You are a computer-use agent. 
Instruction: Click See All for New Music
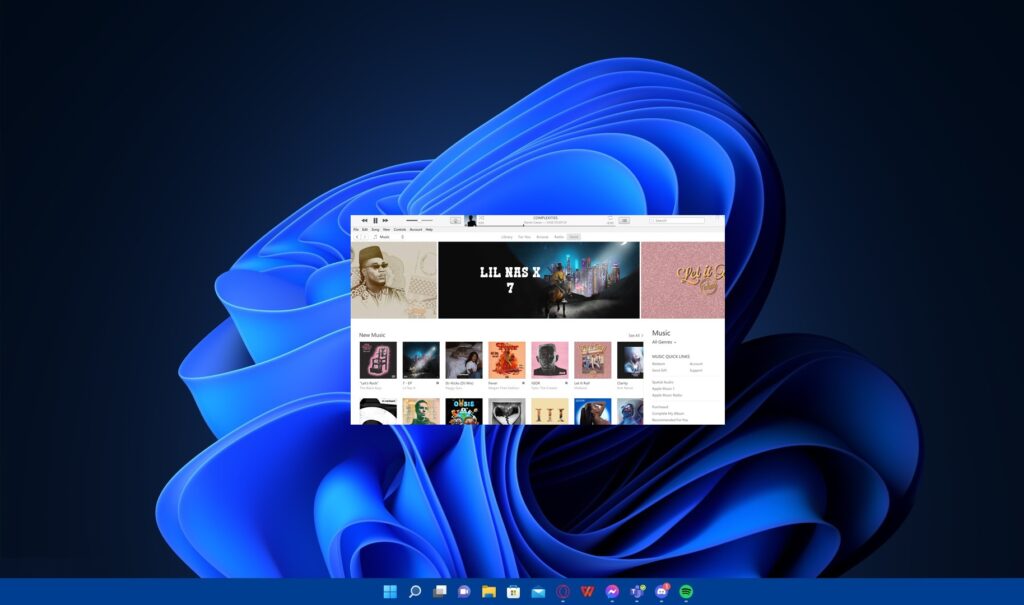pos(635,335)
